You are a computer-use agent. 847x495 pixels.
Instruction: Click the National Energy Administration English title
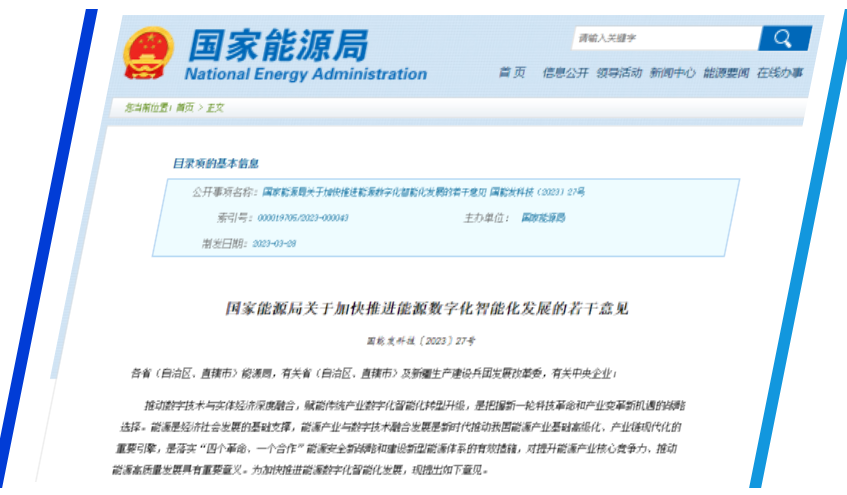coord(306,74)
